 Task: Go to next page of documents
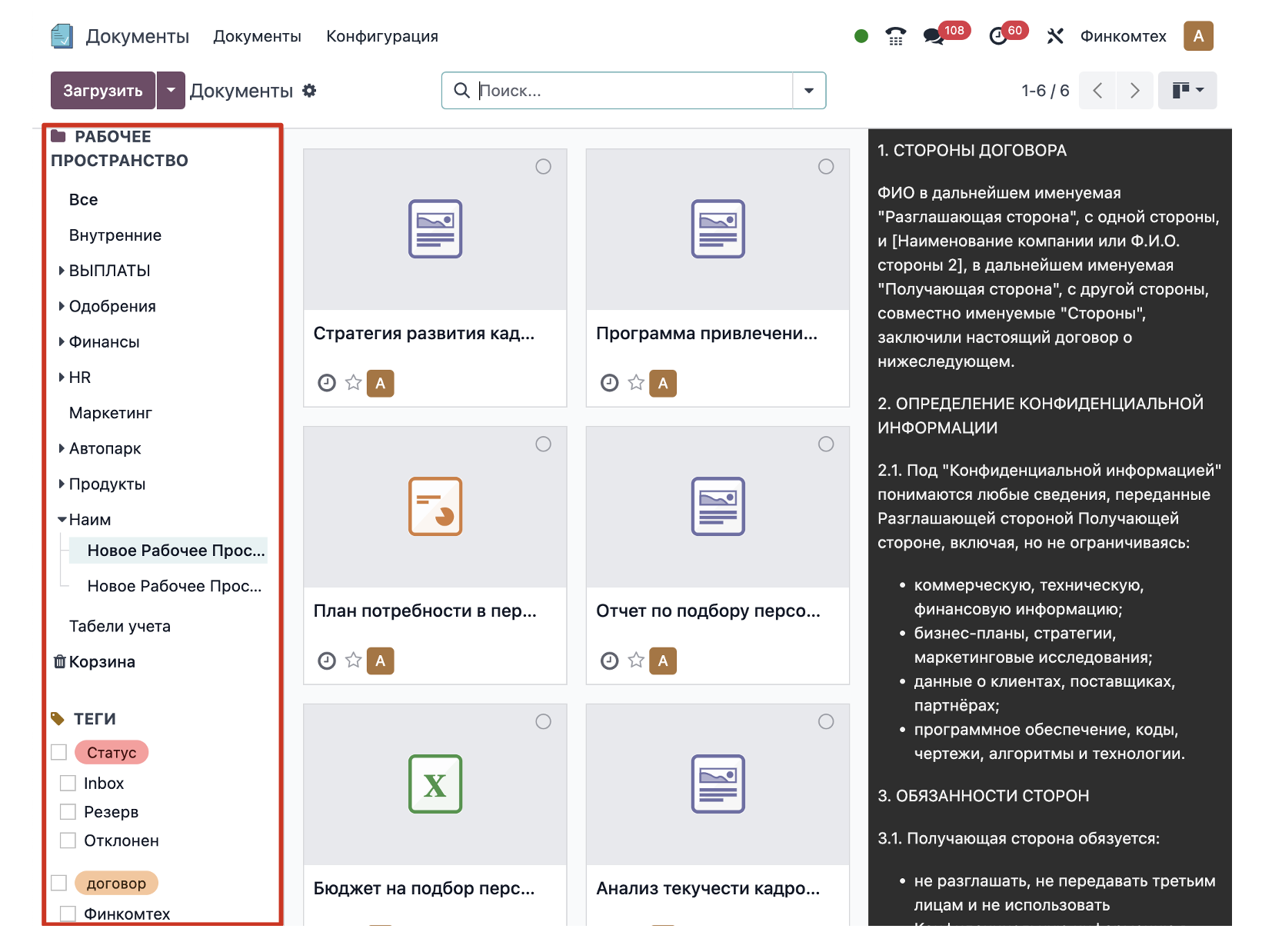pyautogui.click(x=1134, y=91)
